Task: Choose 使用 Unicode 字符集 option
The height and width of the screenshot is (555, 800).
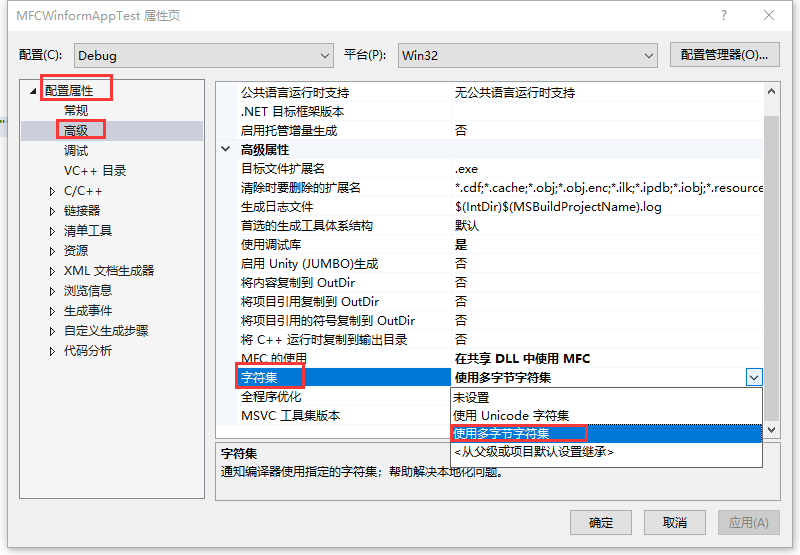Action: 606,415
